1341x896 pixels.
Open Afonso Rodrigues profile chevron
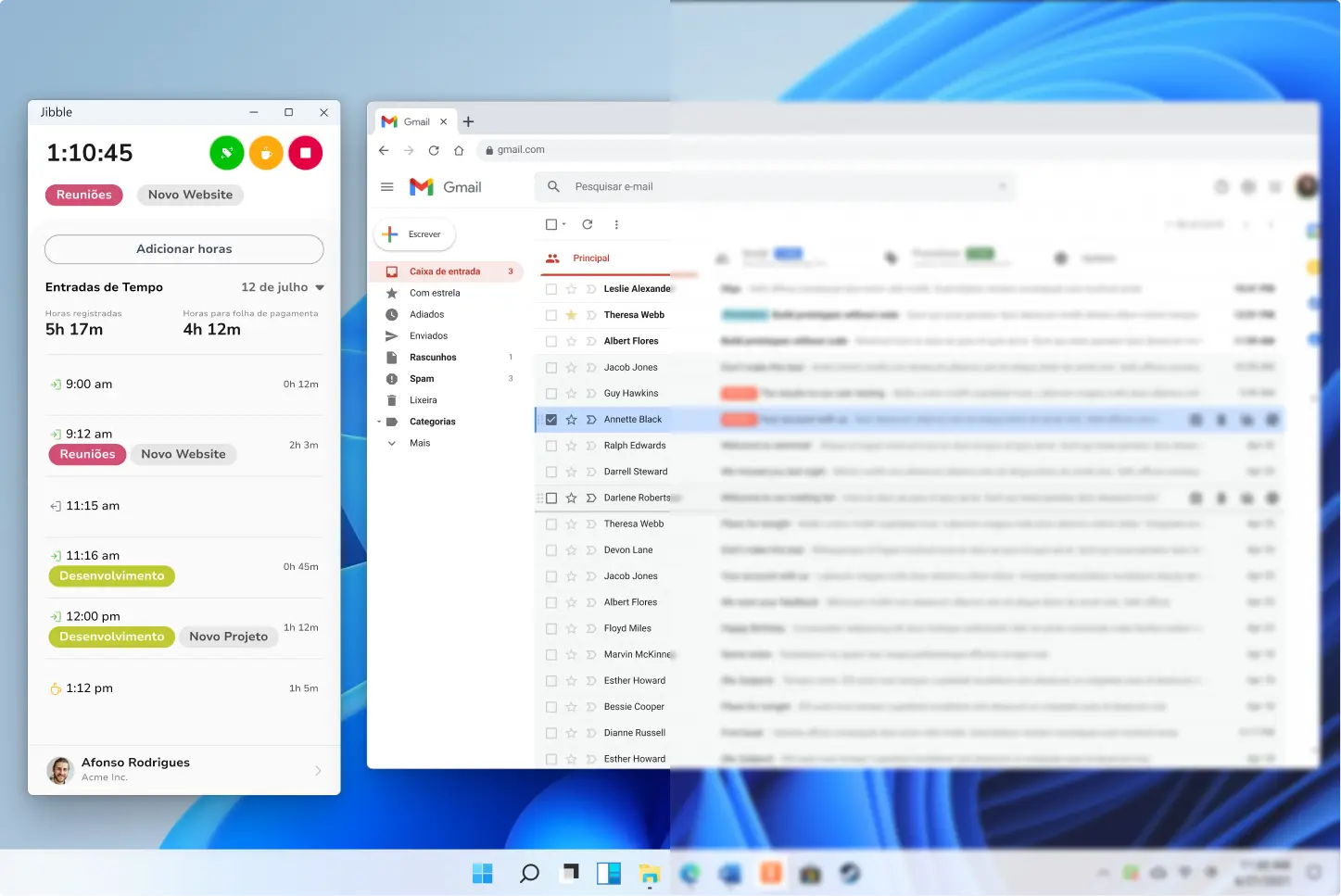tap(318, 771)
